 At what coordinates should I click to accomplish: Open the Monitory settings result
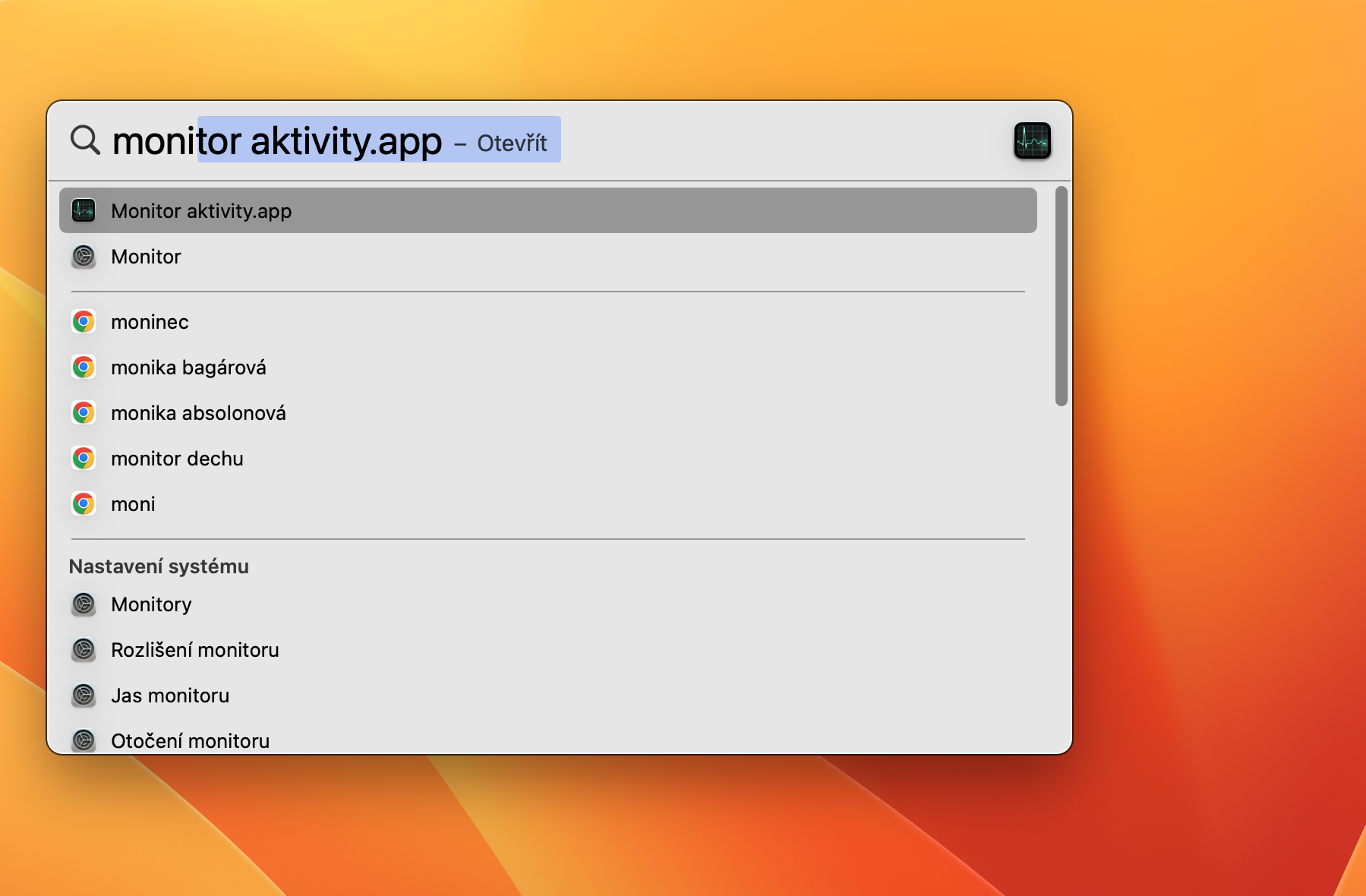click(x=548, y=604)
